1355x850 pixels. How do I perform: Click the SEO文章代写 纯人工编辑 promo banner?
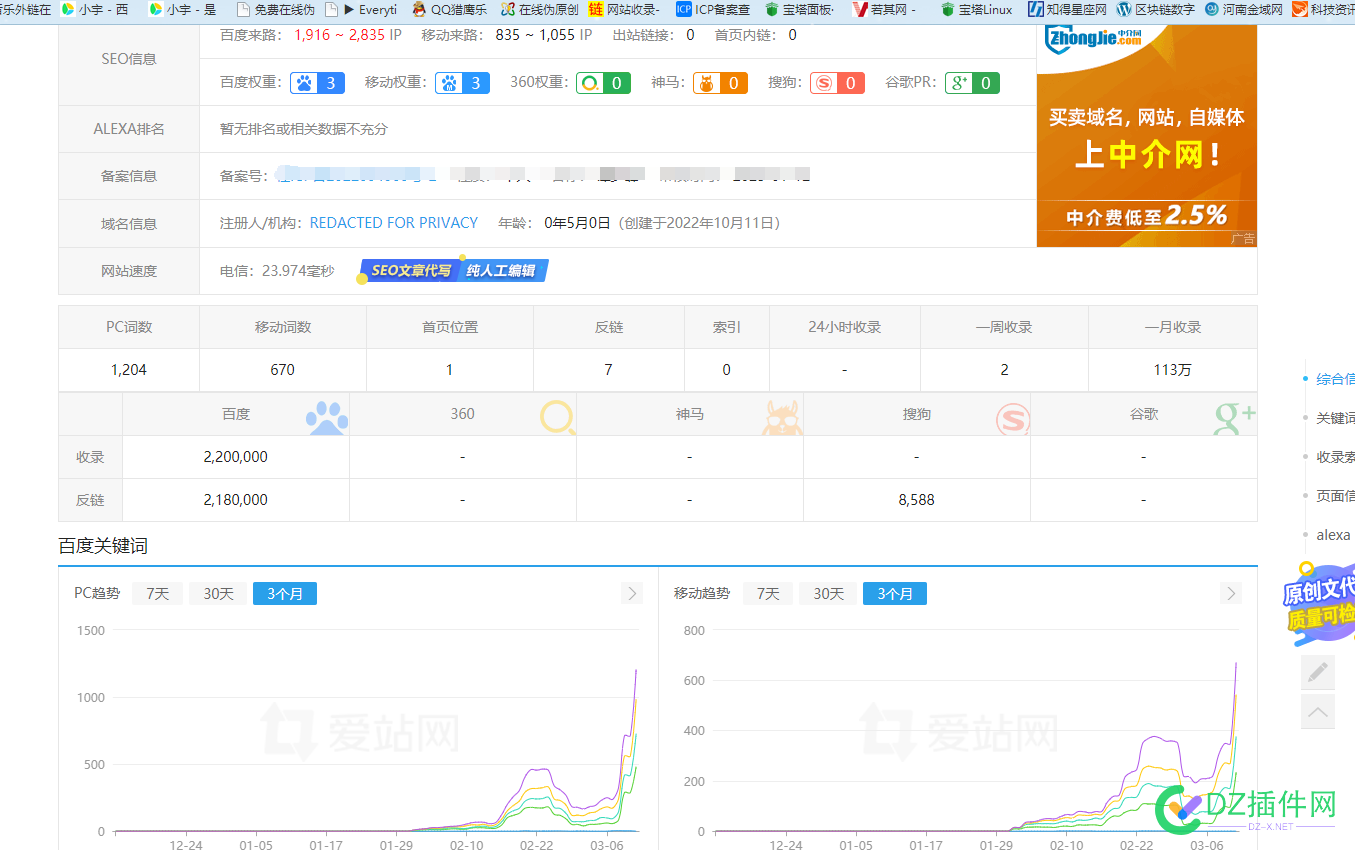pos(453,271)
